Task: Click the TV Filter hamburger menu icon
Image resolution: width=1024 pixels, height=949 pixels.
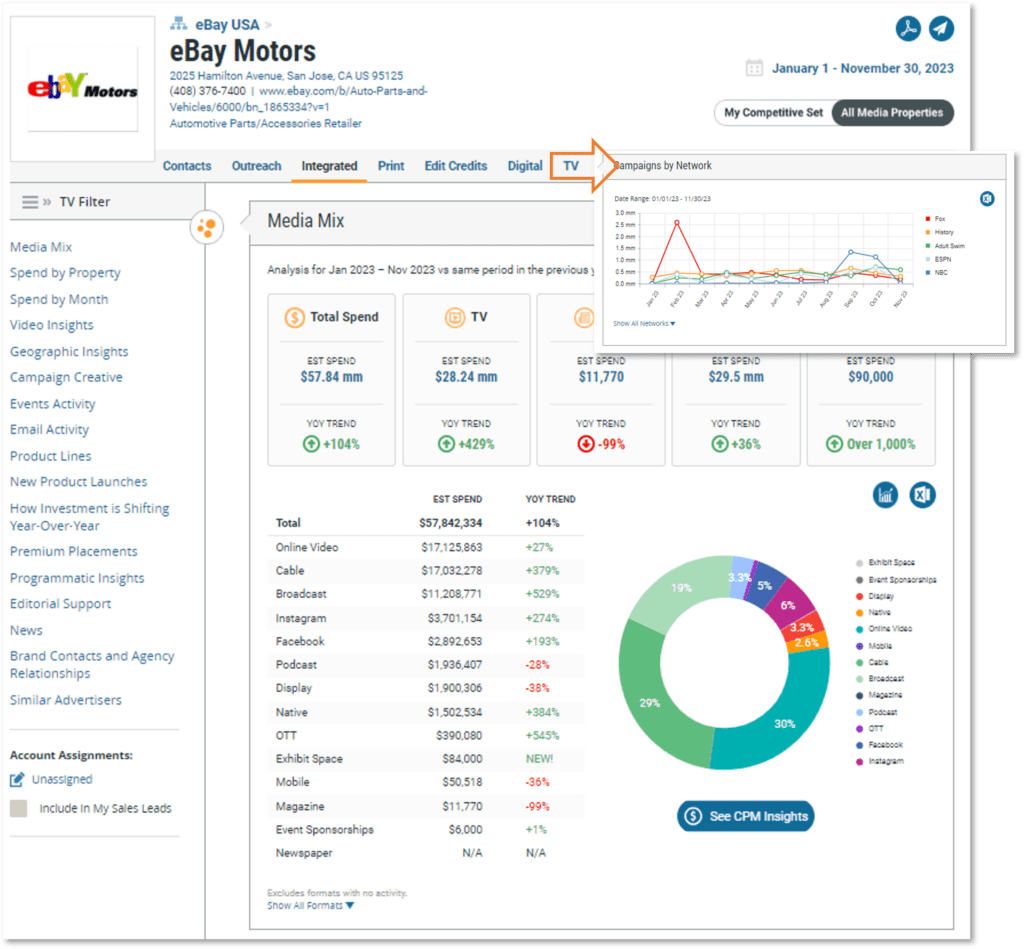Action: [30, 202]
